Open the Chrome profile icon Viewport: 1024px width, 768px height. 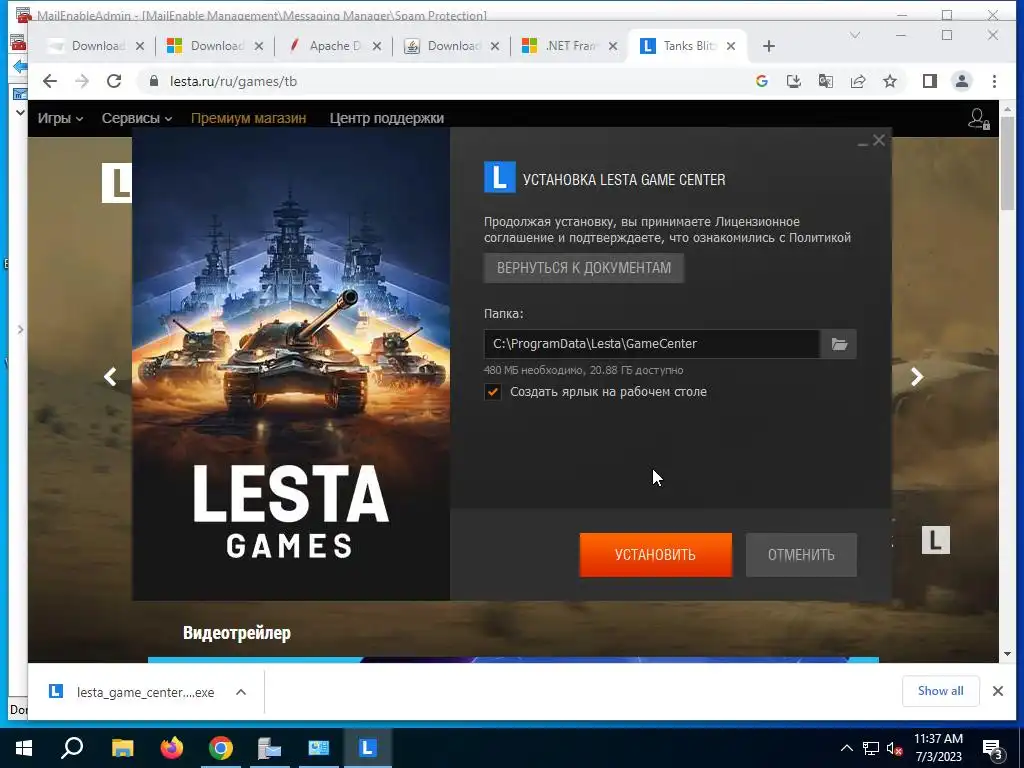point(961,81)
